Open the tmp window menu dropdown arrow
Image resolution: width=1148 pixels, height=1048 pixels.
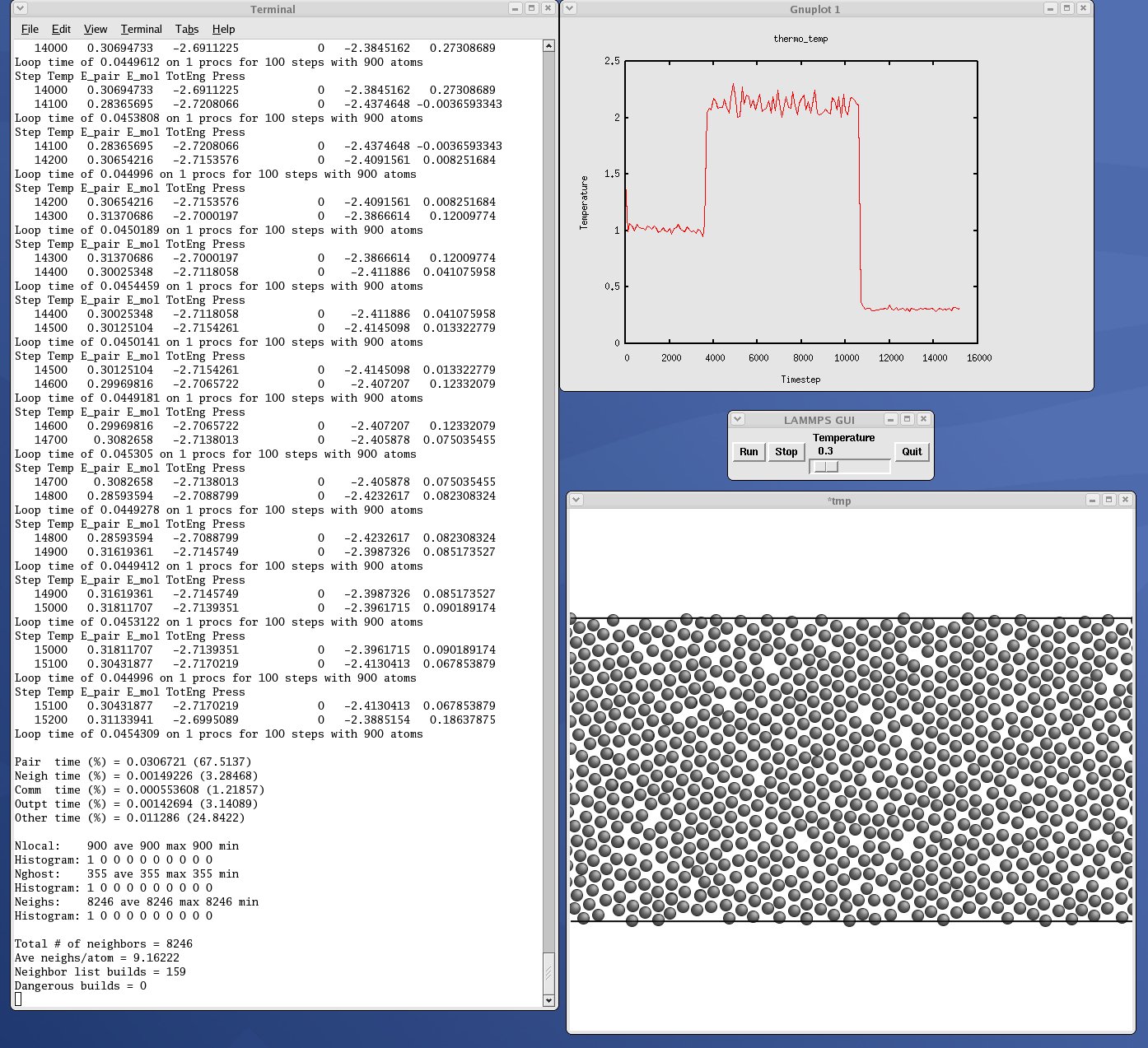(x=576, y=500)
